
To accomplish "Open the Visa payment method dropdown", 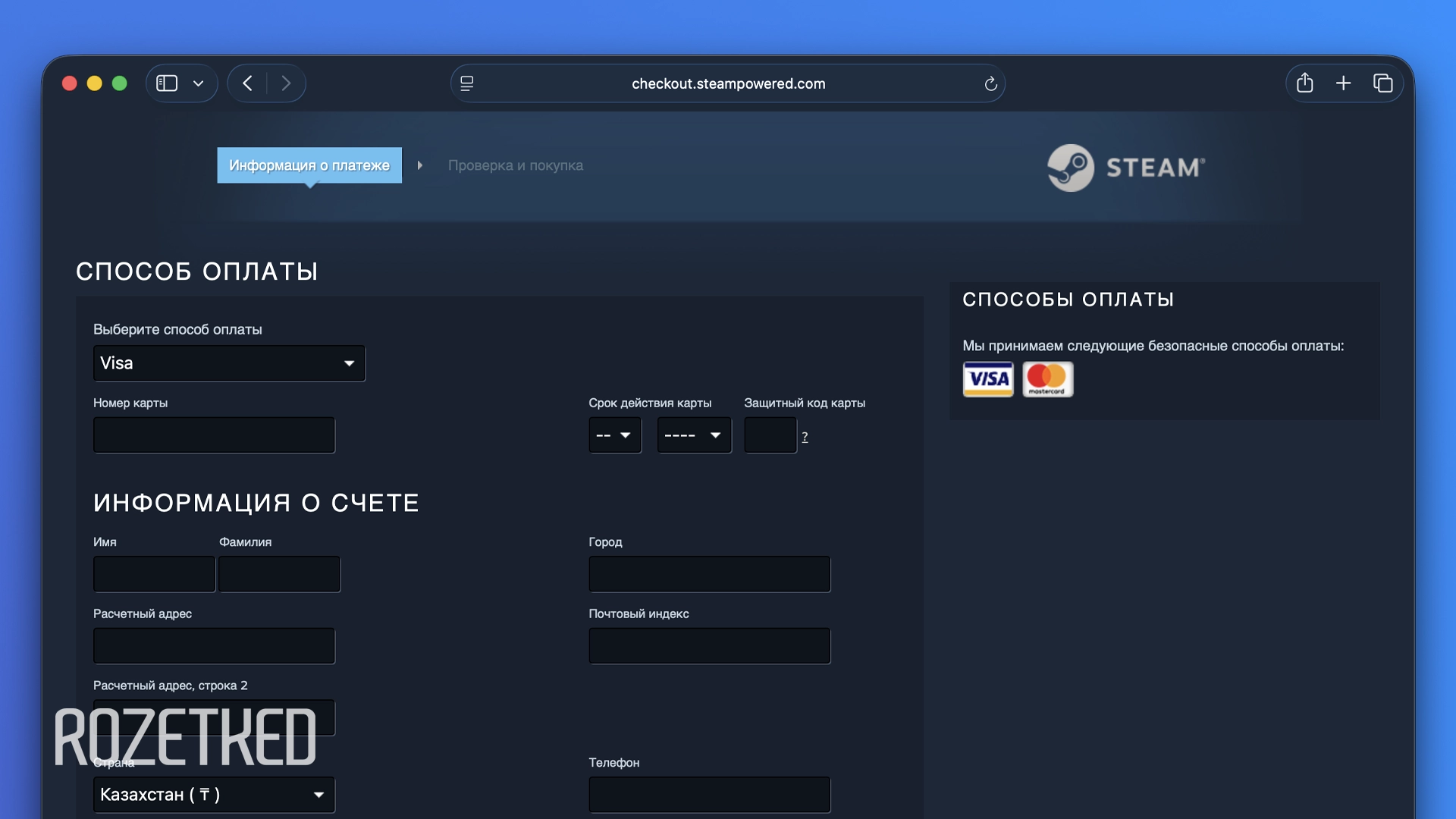I will (229, 363).
